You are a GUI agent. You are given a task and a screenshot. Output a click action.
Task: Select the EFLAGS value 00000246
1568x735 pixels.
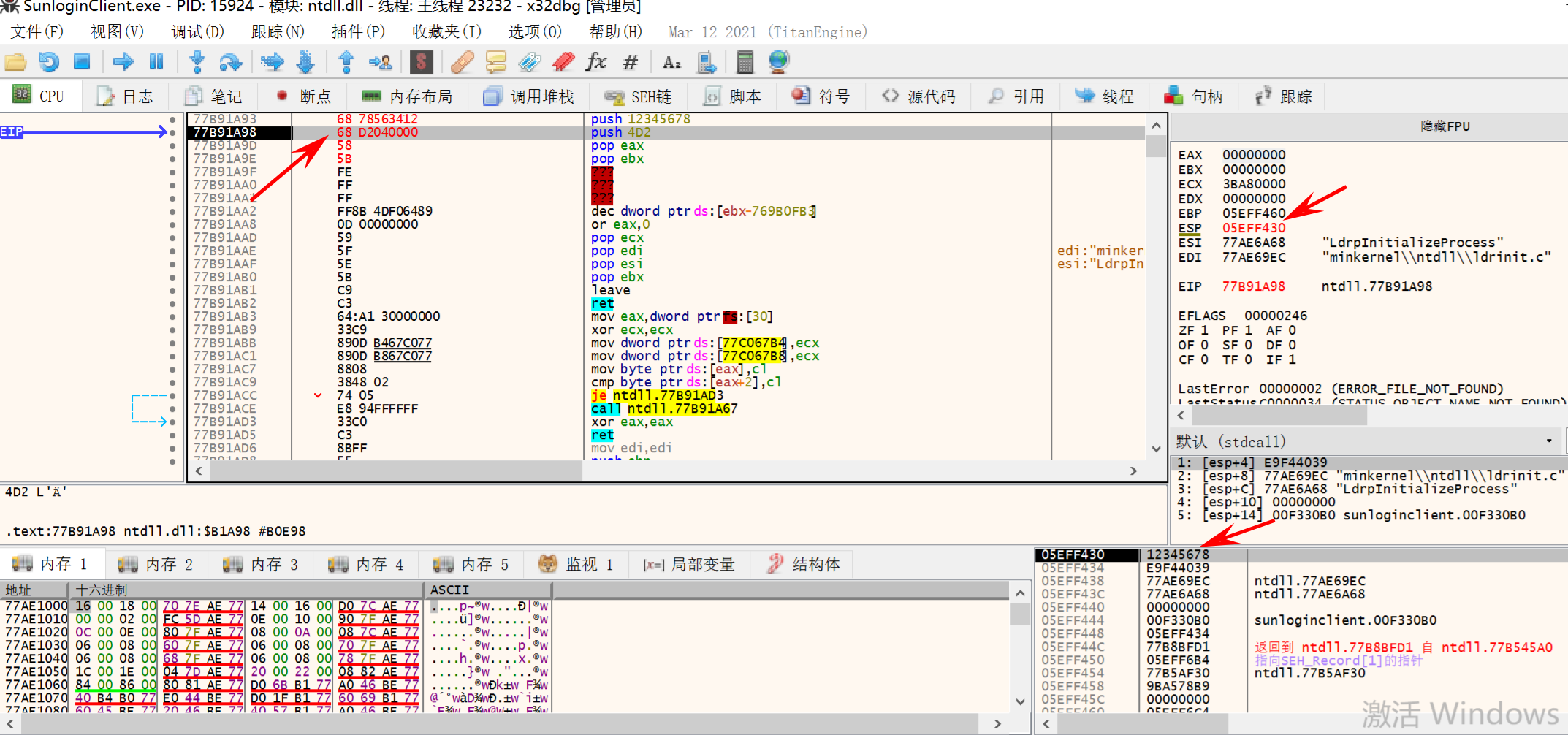(x=1276, y=316)
